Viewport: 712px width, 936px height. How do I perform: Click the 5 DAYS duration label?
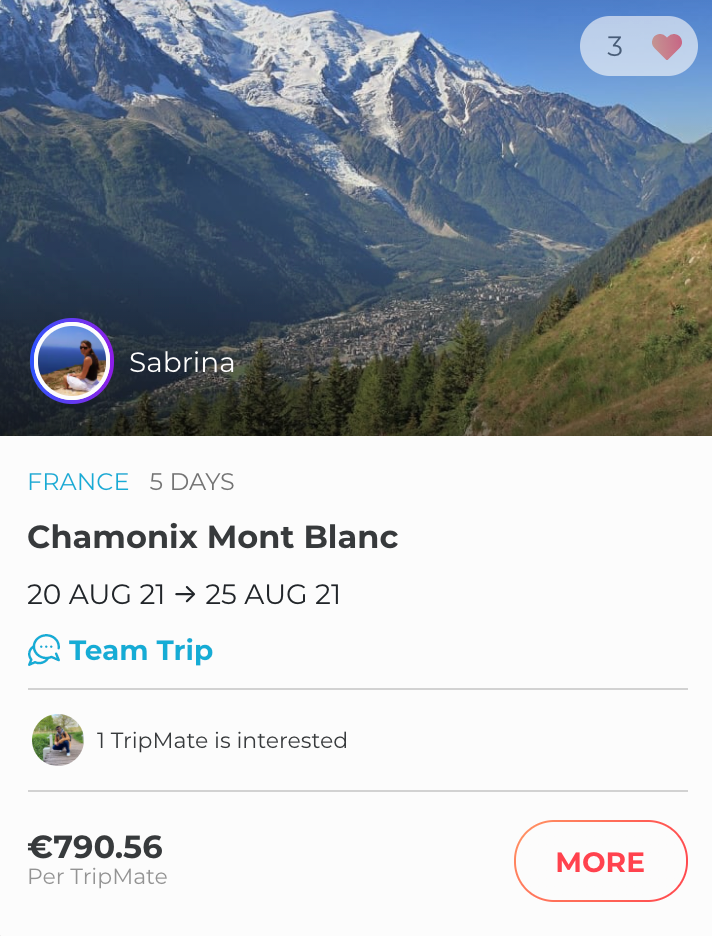[x=192, y=482]
